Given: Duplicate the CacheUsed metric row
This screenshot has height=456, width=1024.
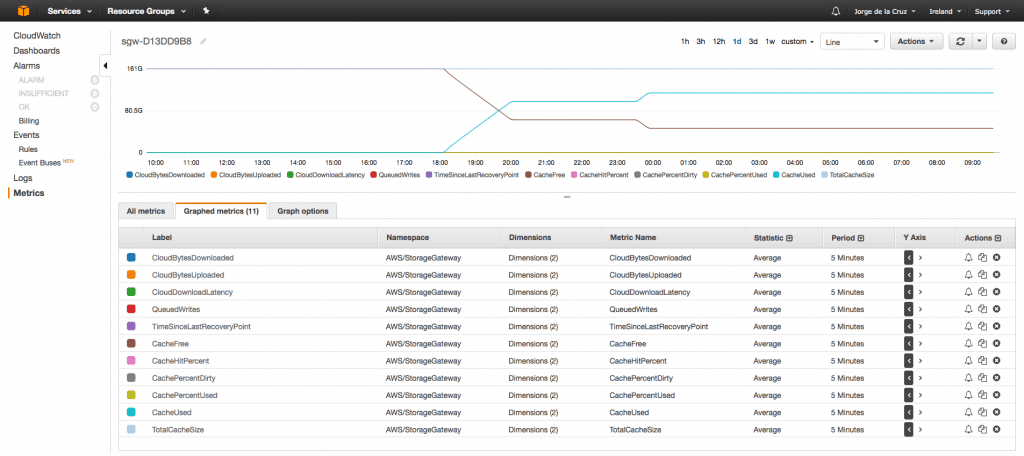Looking at the screenshot, I should [982, 412].
